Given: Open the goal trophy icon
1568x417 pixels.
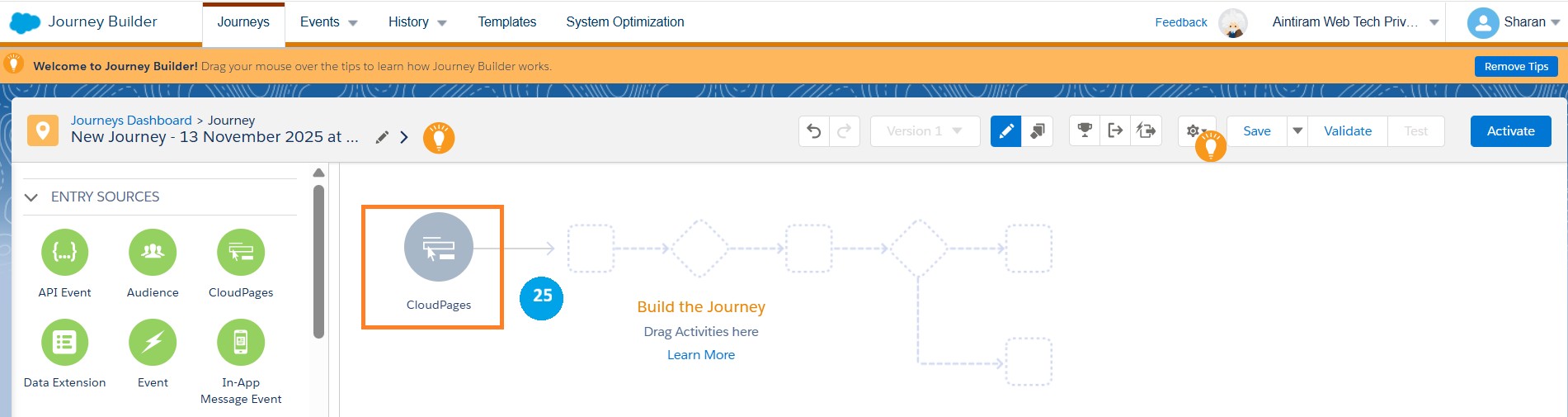Looking at the screenshot, I should [1085, 130].
